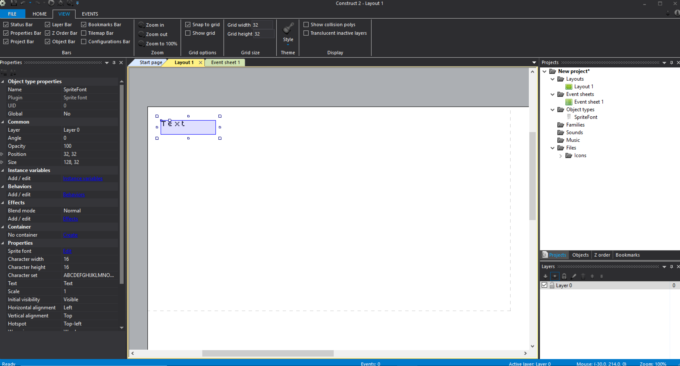Click the lock layer toolbar icon
Image resolution: width=680 pixels, height=366 pixels.
564,276
